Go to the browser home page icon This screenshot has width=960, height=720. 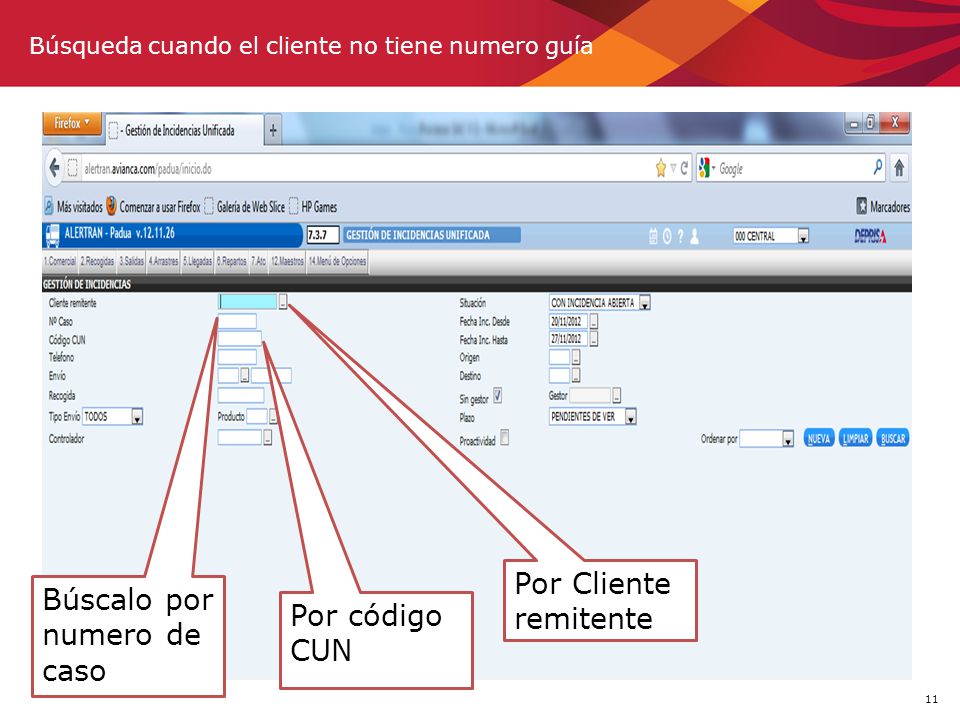[899, 168]
